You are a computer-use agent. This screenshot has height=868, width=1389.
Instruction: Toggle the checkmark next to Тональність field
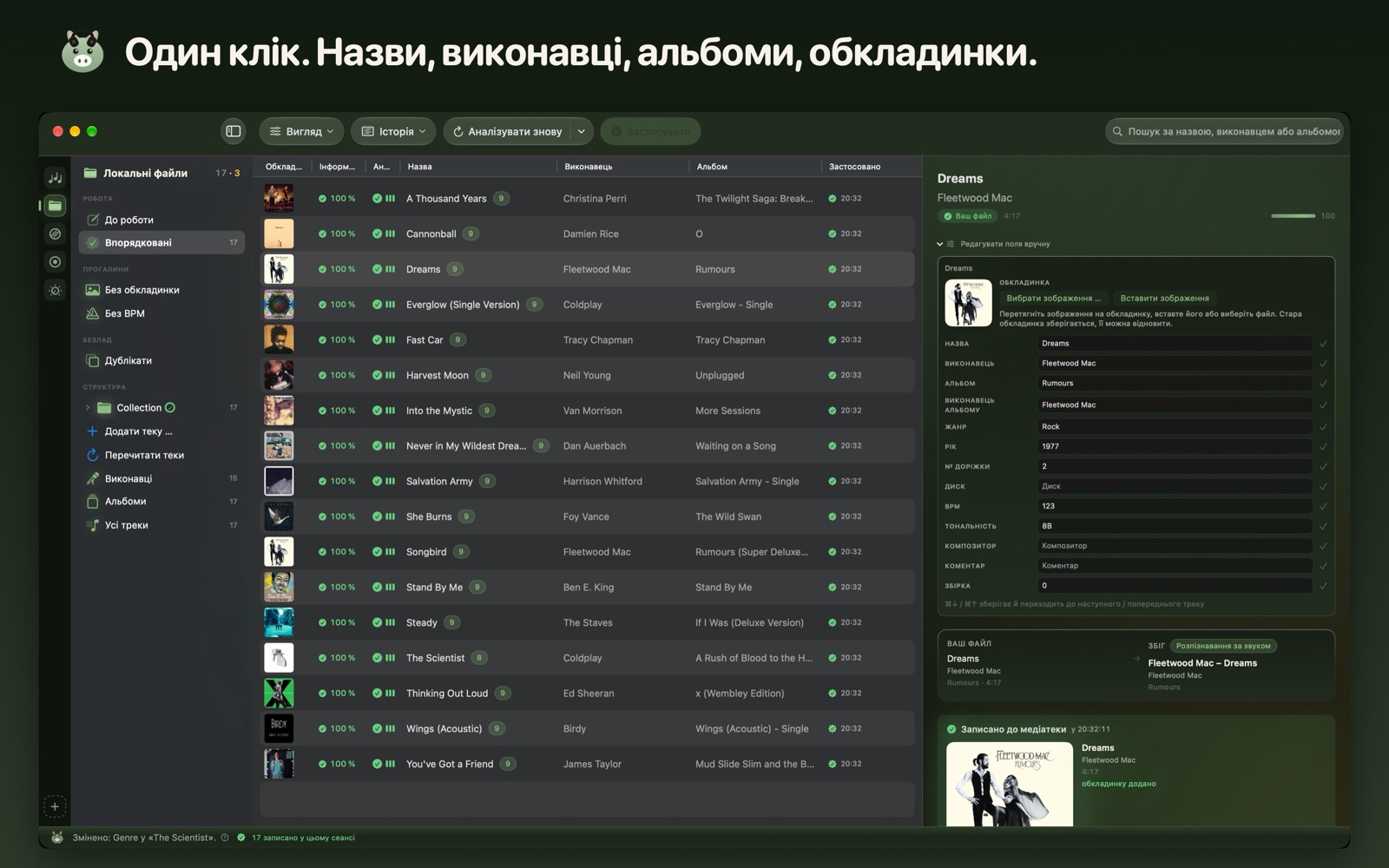pos(1323,526)
